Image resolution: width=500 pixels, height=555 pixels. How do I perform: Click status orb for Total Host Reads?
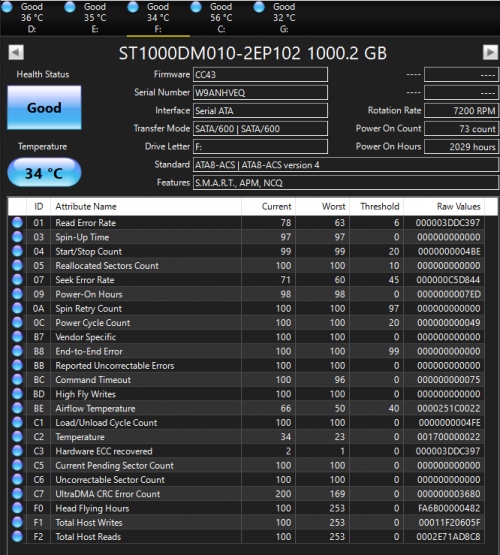17,537
